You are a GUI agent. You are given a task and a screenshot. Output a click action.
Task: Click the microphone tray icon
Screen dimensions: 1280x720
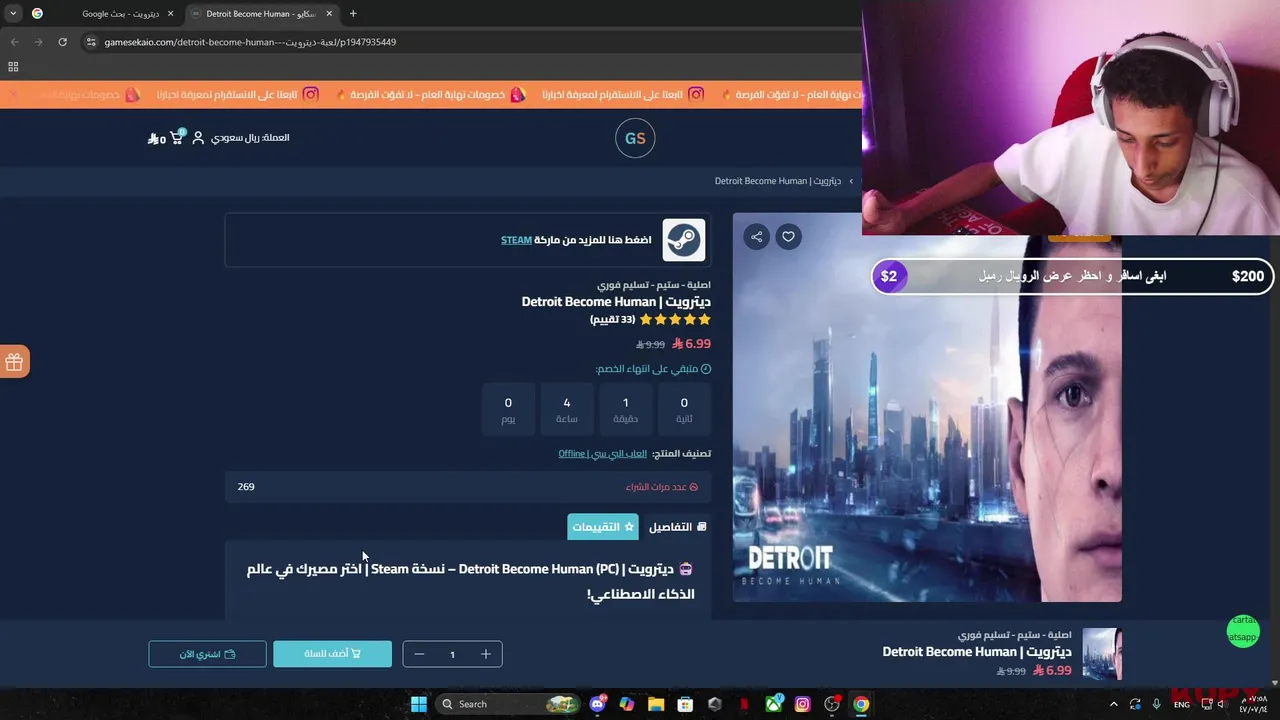coord(1156,704)
